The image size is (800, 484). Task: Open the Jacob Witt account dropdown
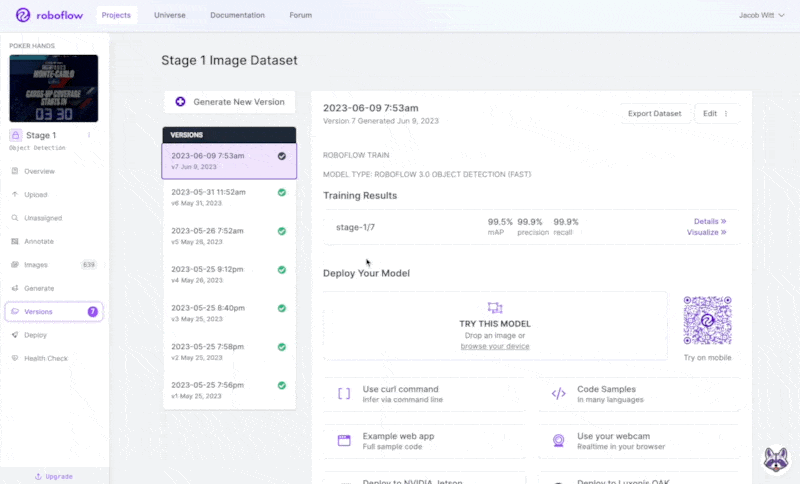(762, 15)
